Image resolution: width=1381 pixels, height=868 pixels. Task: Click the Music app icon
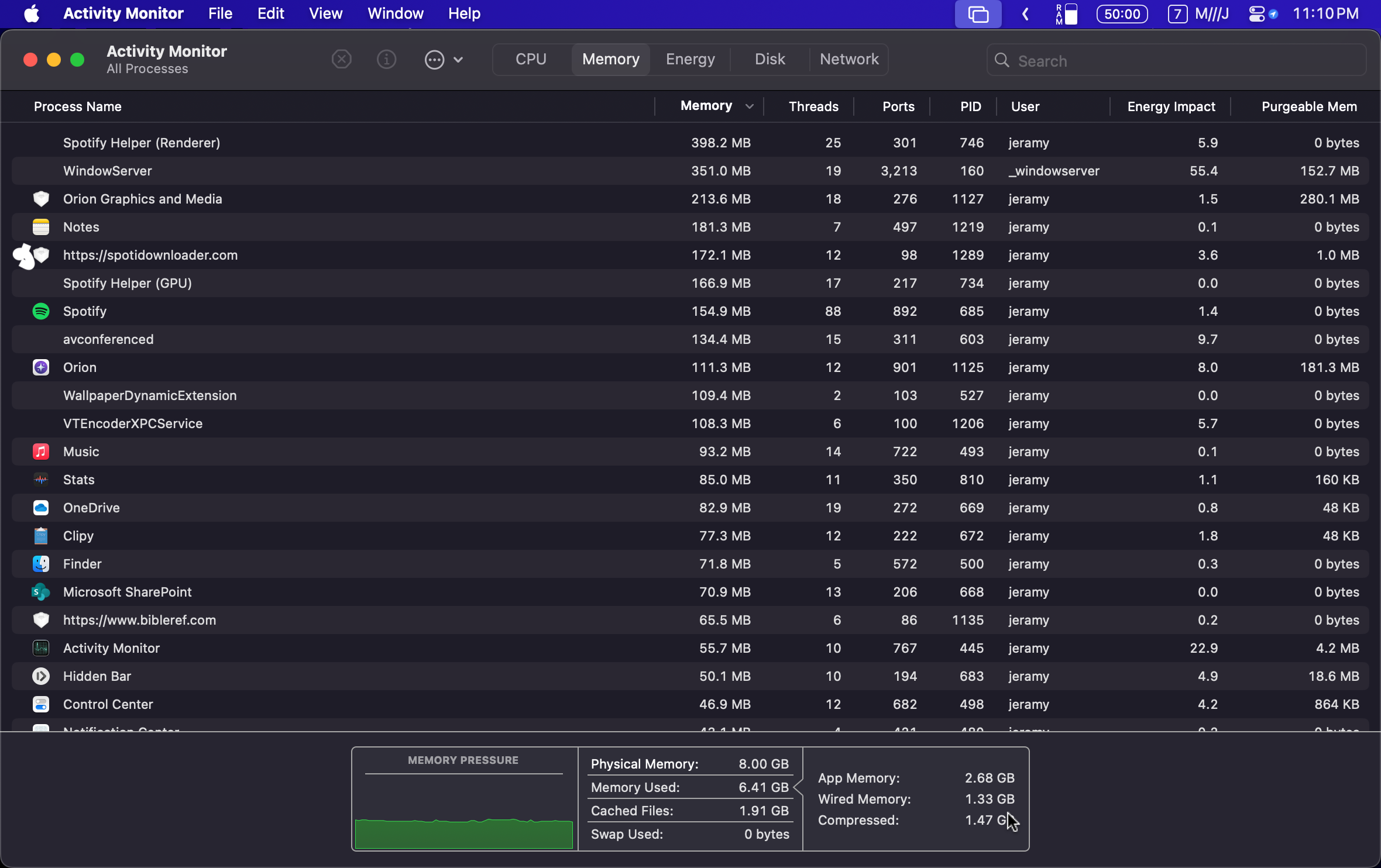point(41,452)
